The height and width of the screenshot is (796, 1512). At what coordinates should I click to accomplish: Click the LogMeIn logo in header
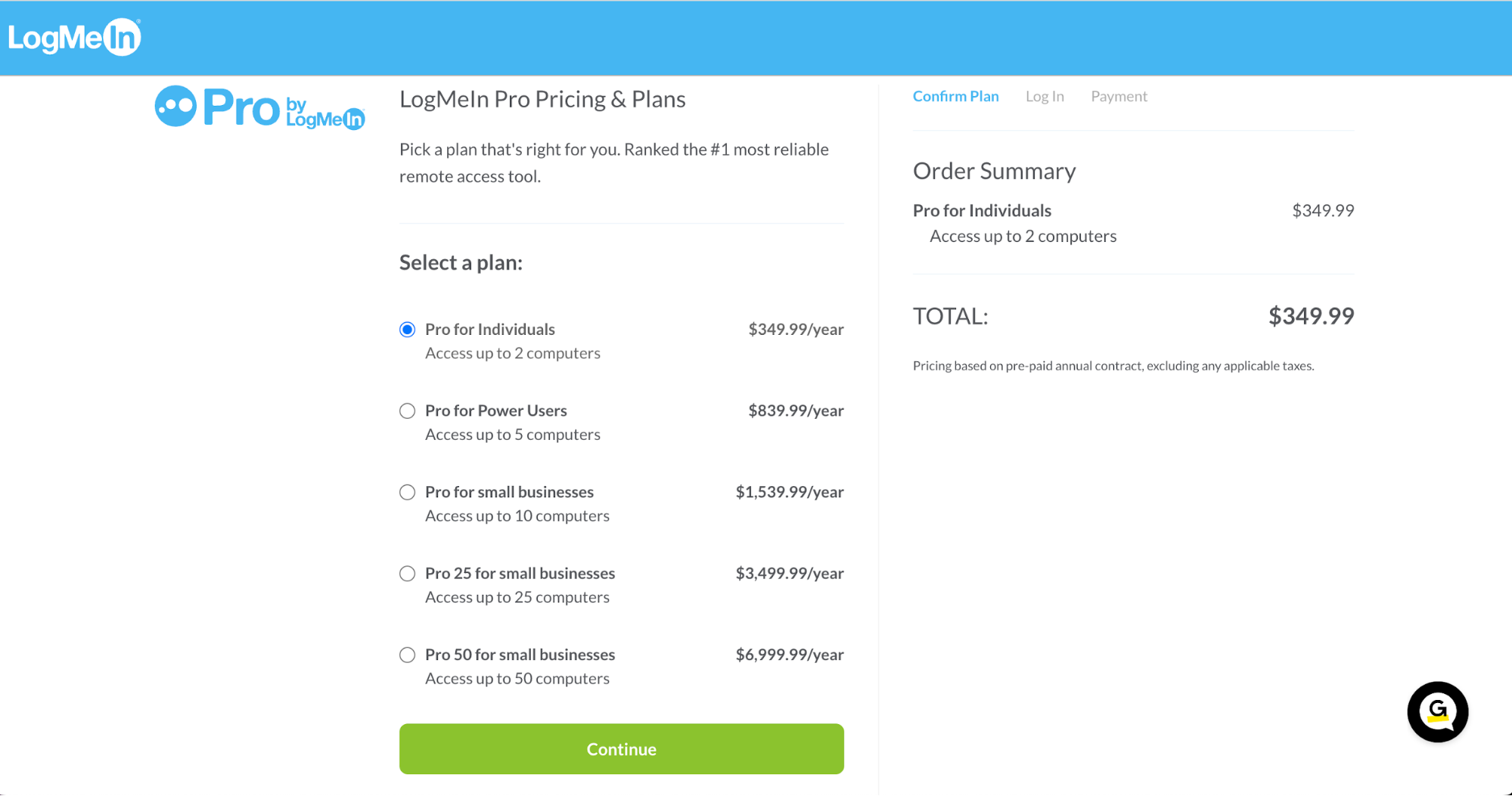(x=74, y=37)
